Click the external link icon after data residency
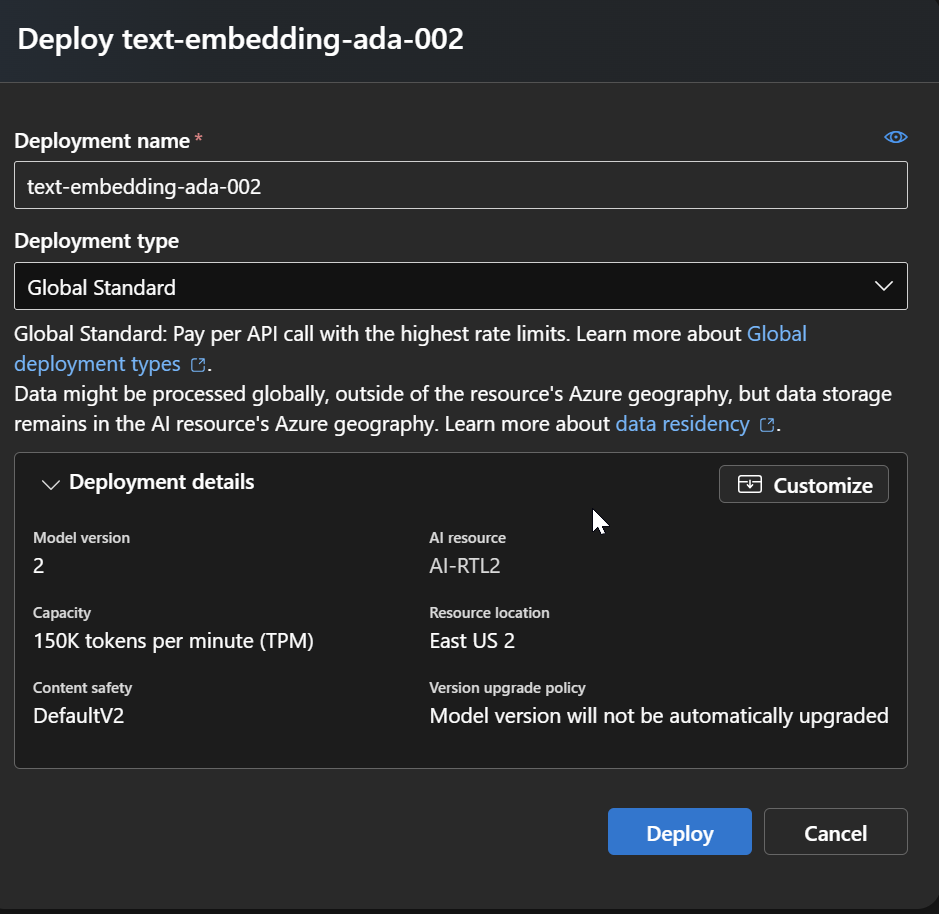The width and height of the screenshot is (939, 914). pos(767,425)
